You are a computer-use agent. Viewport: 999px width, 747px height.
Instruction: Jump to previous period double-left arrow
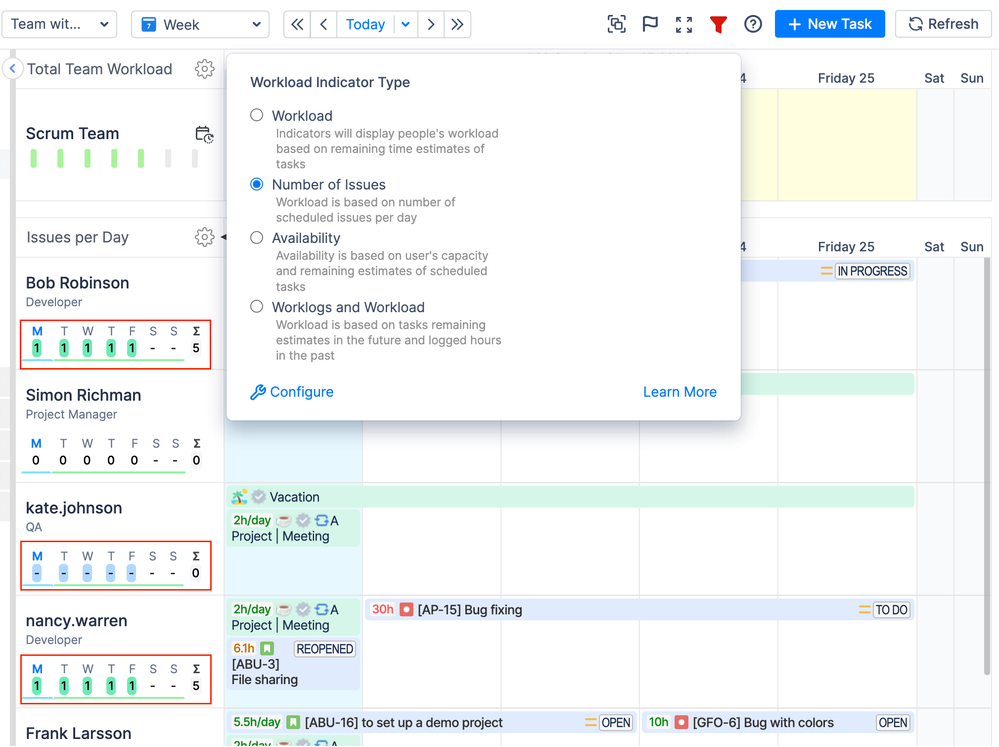(x=297, y=24)
